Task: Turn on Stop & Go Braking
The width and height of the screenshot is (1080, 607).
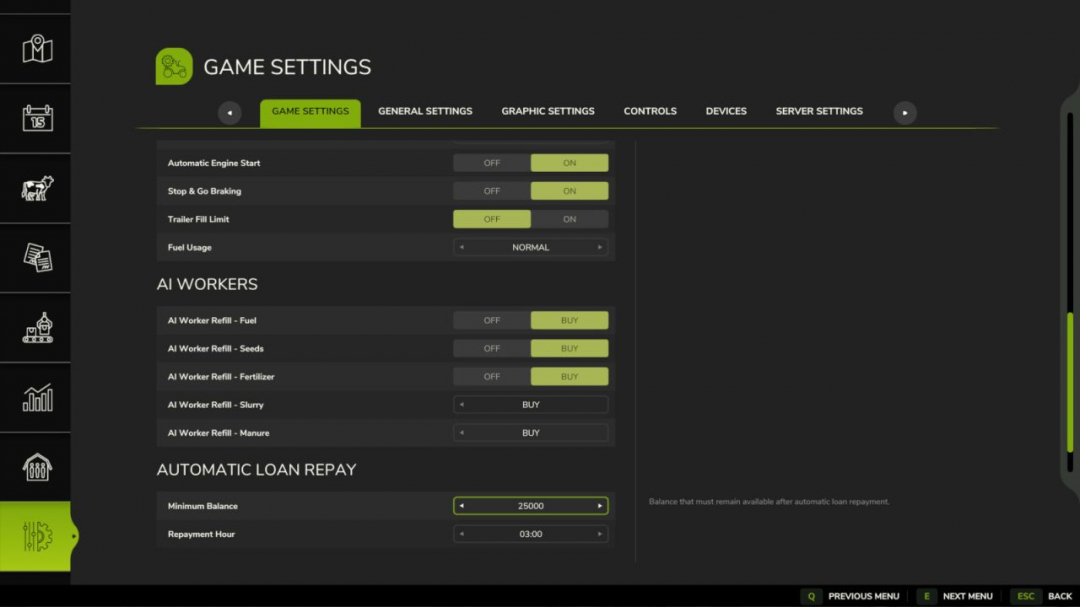Action: (x=570, y=191)
